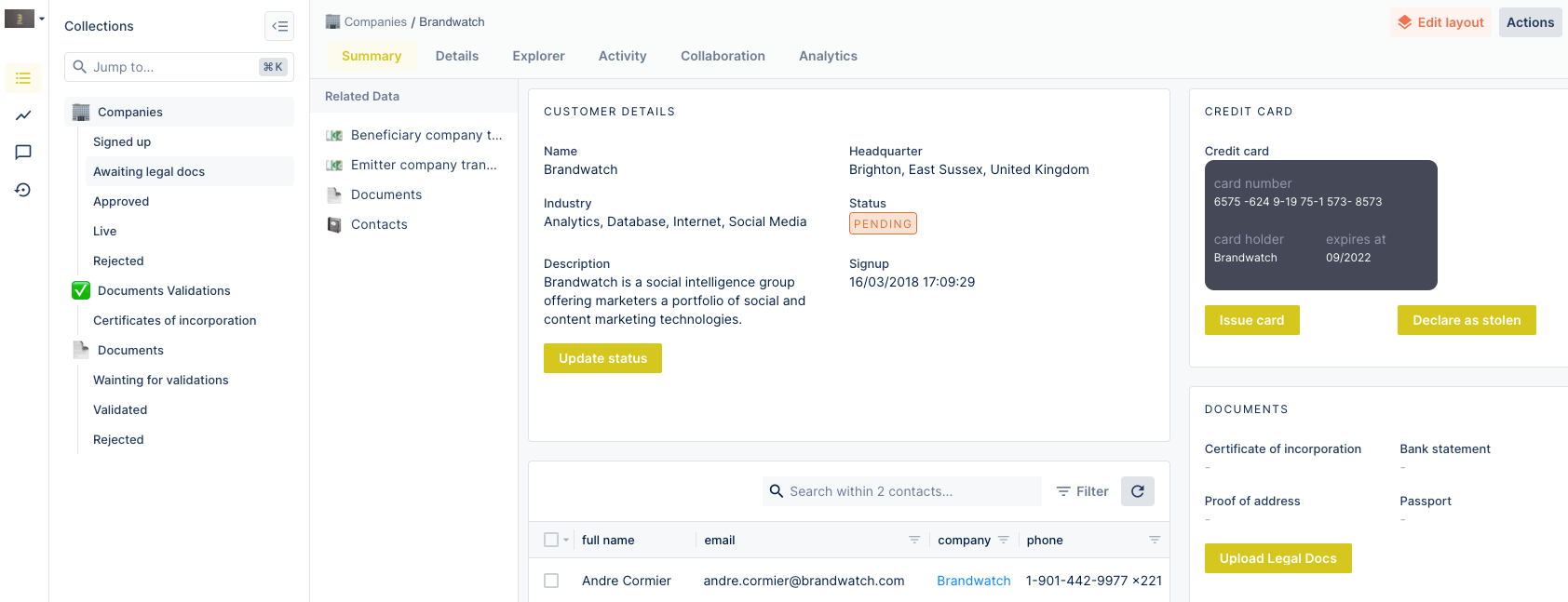Open Awaiting legal docs segment
The width and height of the screenshot is (1568, 602).
[190, 171]
